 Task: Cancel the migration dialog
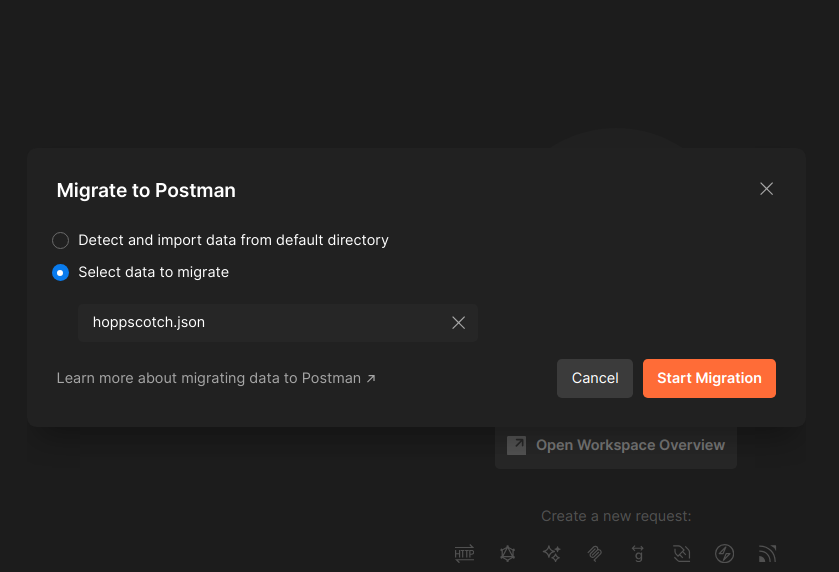[x=594, y=378]
